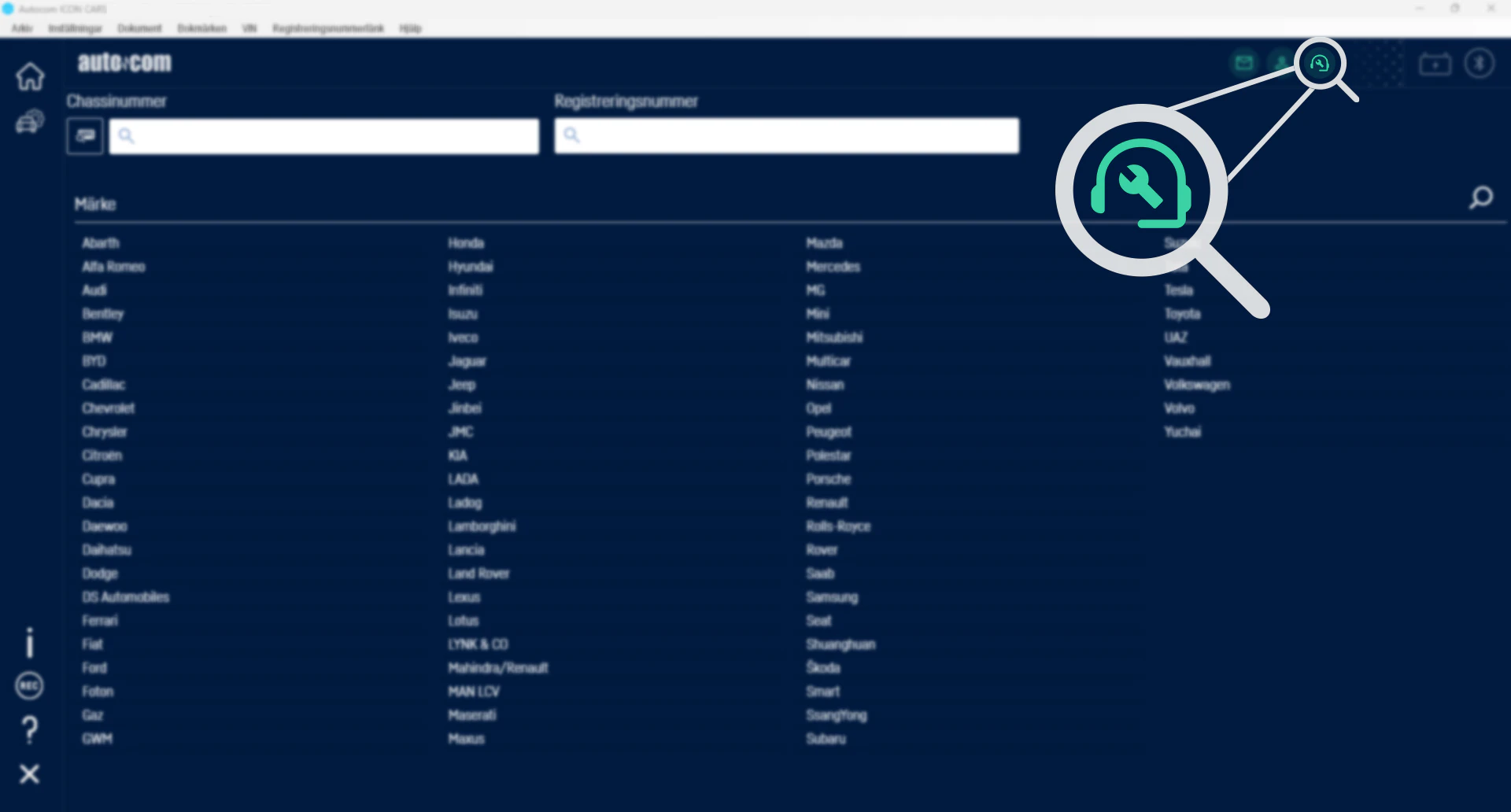Open the information 'i' icon in sidebar

click(30, 642)
